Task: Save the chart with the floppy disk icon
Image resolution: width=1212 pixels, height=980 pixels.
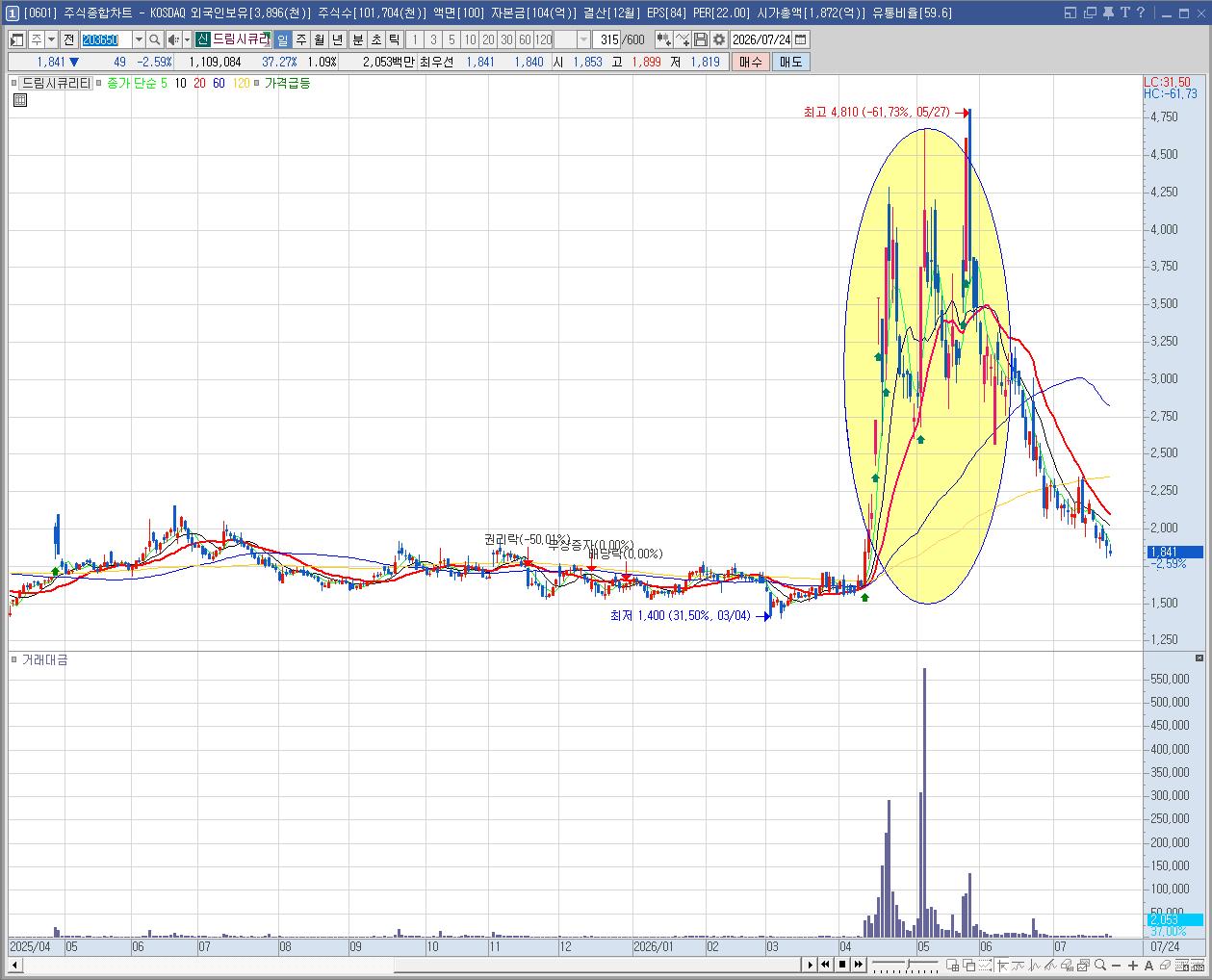Action: click(x=701, y=39)
